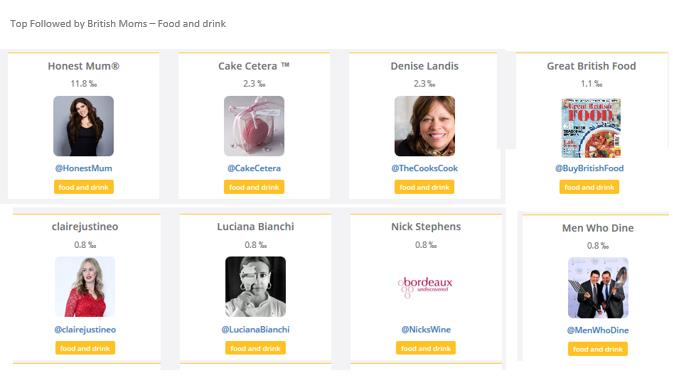Viewport: 673px width, 377px height.
Task: Click the Denise Landis card title
Action: tap(424, 66)
